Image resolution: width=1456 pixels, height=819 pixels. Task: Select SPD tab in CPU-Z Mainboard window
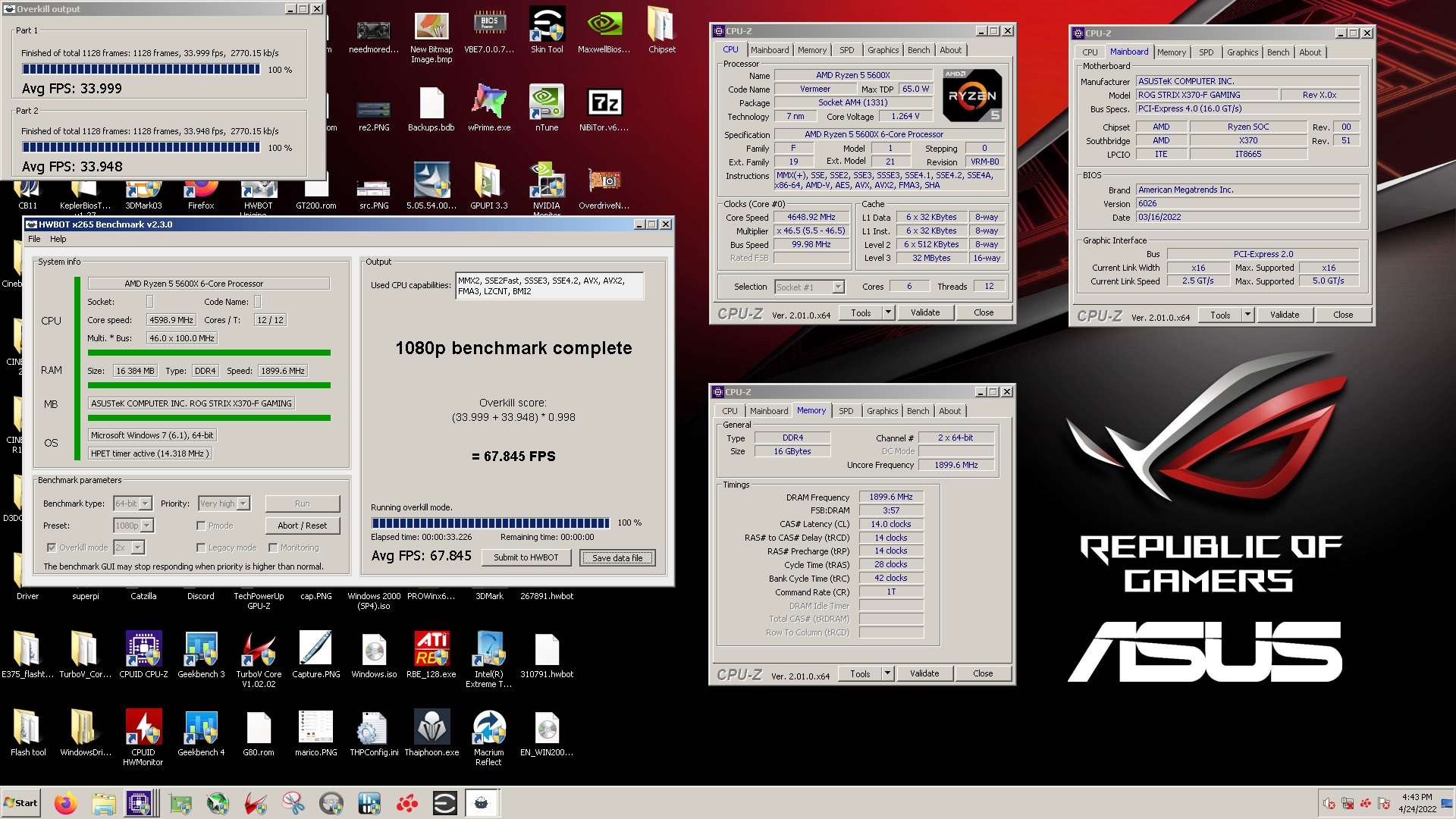point(1206,52)
